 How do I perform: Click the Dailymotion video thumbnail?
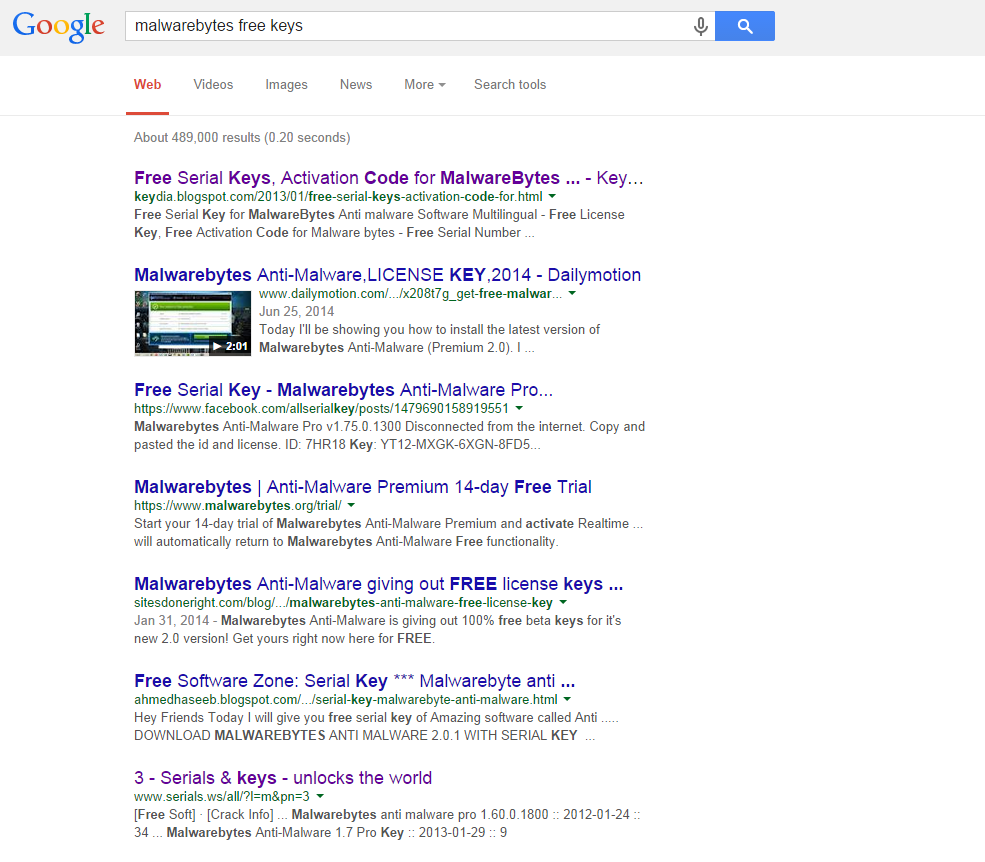point(192,324)
